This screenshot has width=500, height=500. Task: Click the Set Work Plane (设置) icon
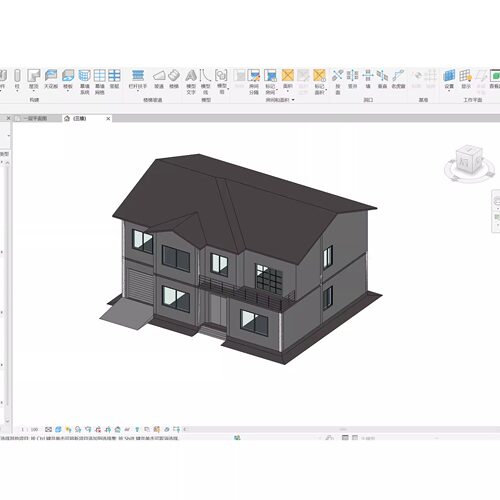449,76
